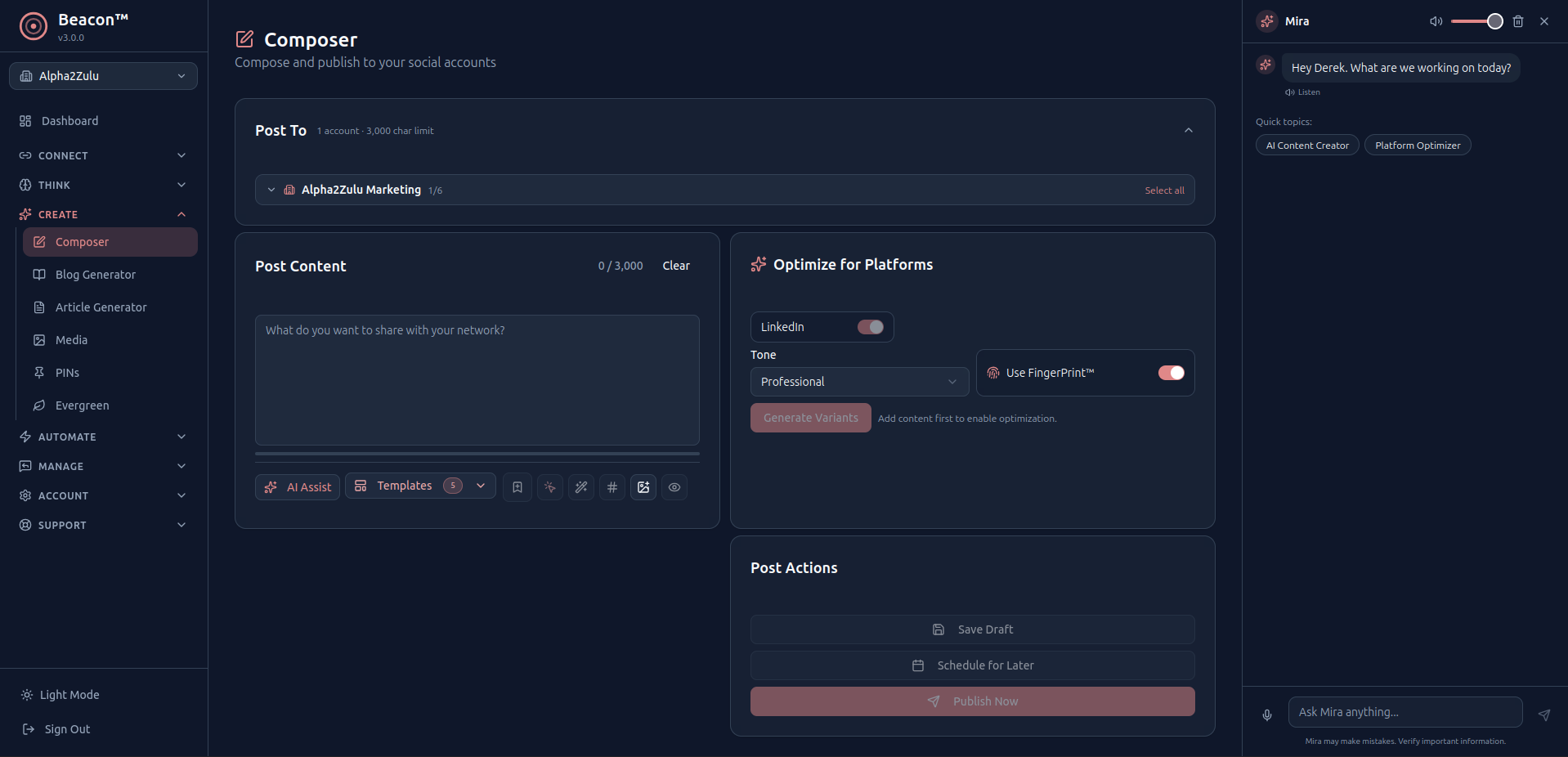Image resolution: width=1568 pixels, height=757 pixels.
Task: Expand the SUPPORT sidebar section
Action: pyautogui.click(x=103, y=525)
